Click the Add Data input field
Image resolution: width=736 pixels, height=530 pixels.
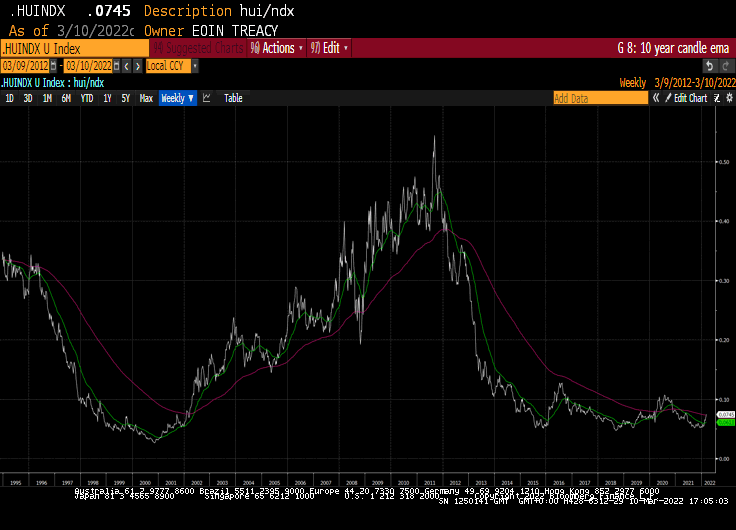click(x=600, y=98)
